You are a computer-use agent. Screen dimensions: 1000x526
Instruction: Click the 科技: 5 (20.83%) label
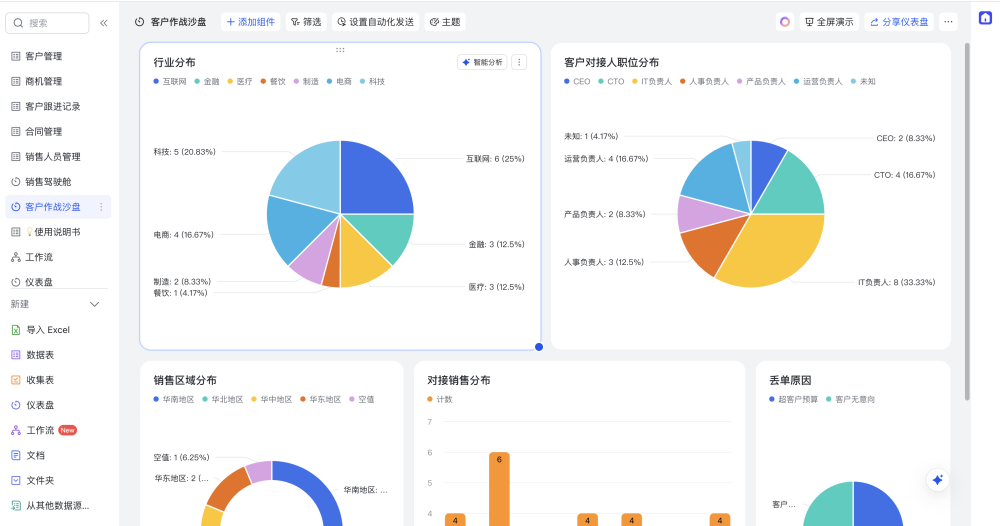coord(185,152)
